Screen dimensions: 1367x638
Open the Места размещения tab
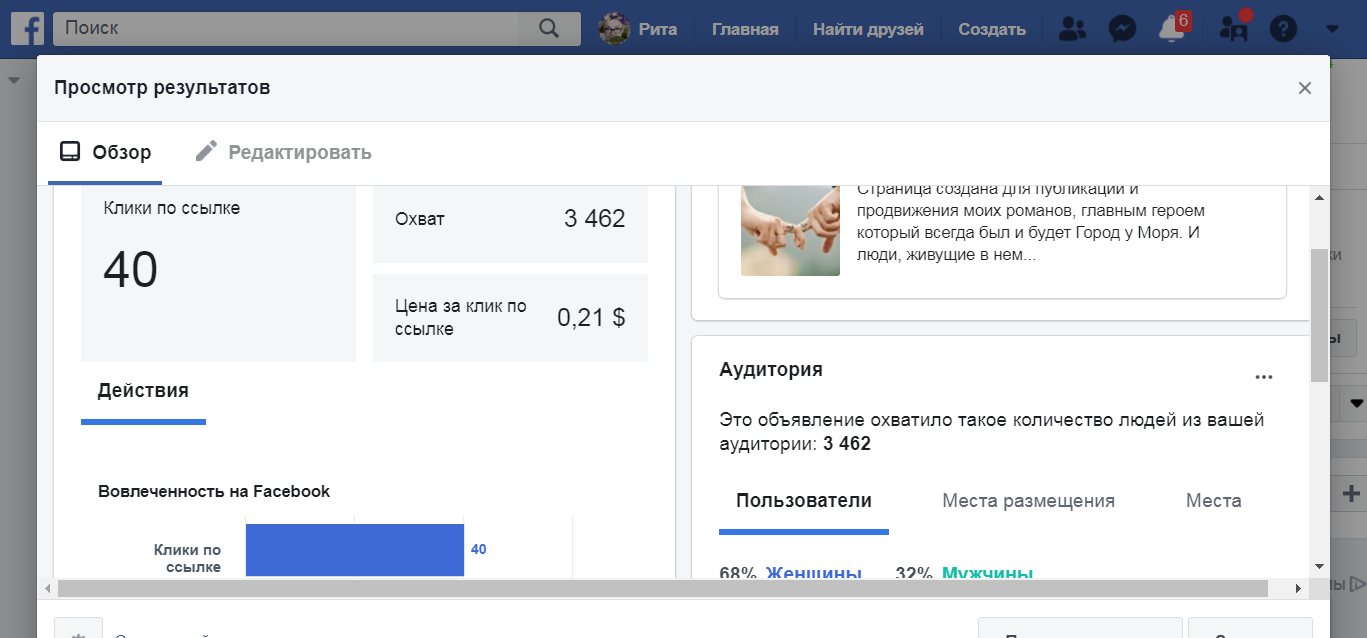tap(1028, 501)
